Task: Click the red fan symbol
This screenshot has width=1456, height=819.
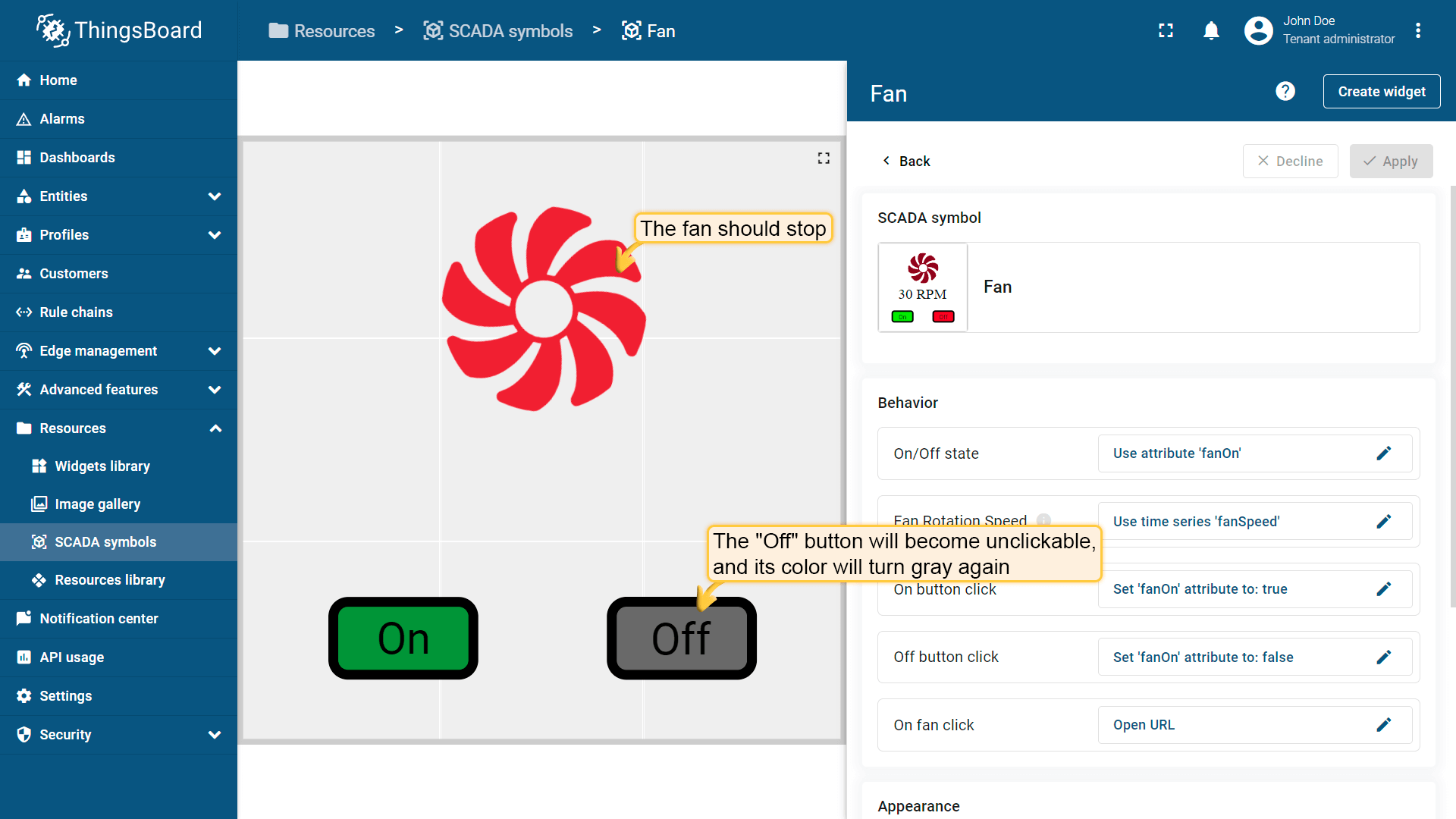Action: (543, 309)
